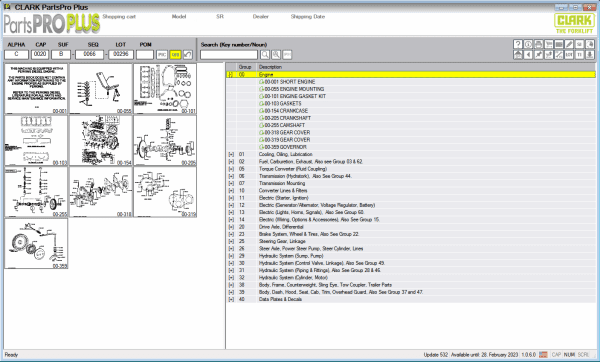Screen dimensions: 600x362
Task: Click the pushpin icon
Action: 538,55
